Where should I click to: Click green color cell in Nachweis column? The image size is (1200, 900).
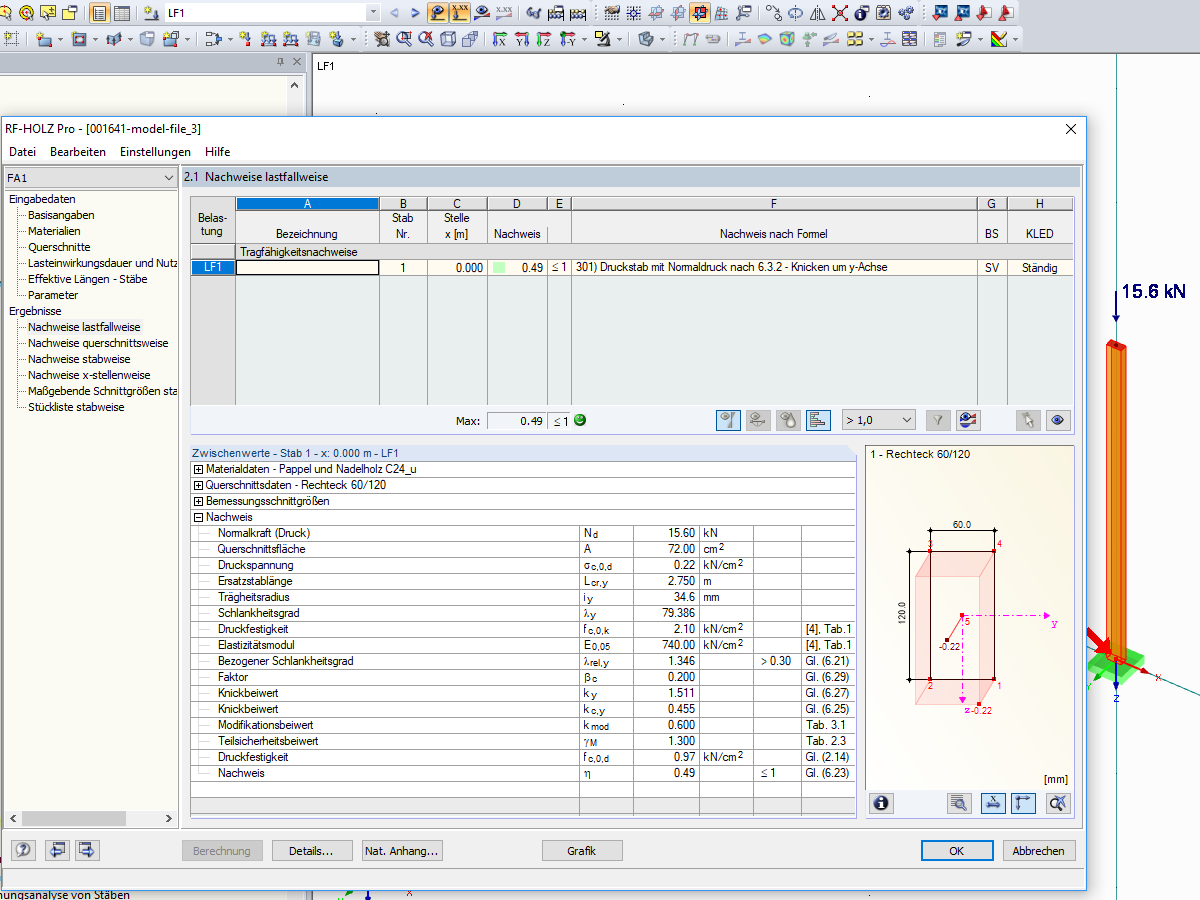tap(500, 268)
